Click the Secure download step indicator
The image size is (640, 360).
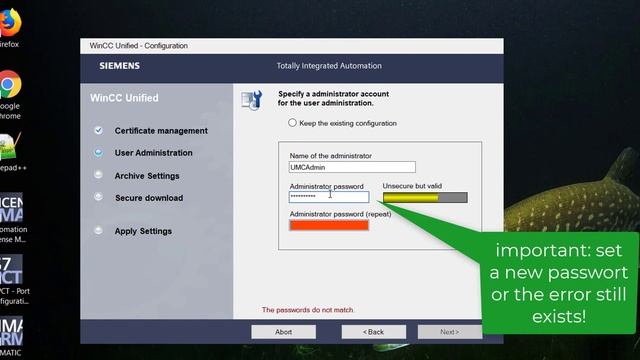tap(98, 197)
